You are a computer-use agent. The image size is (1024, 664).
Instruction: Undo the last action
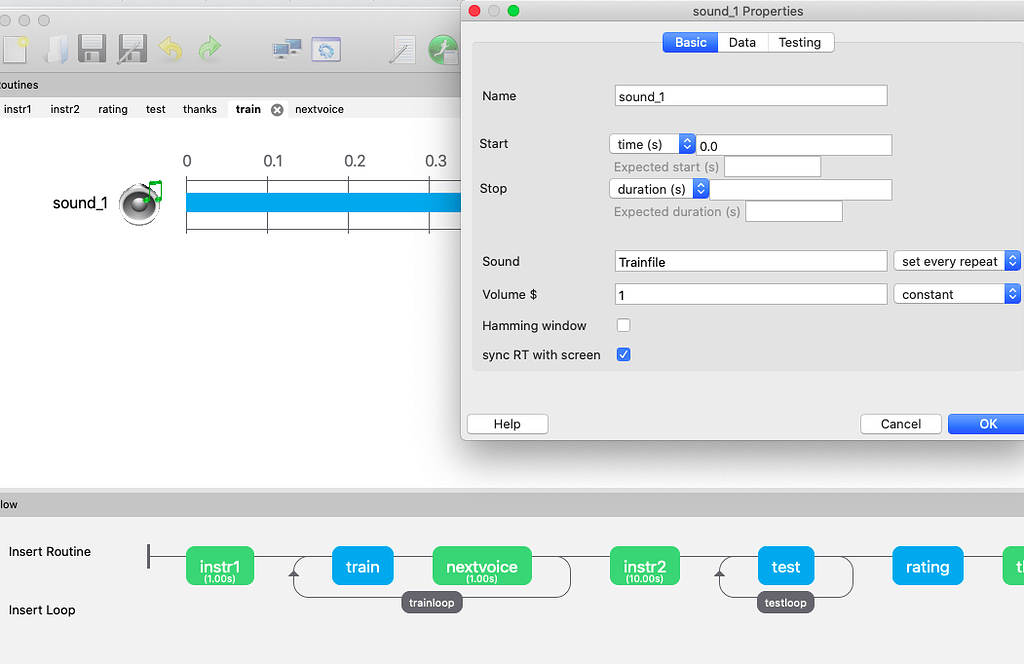click(169, 49)
